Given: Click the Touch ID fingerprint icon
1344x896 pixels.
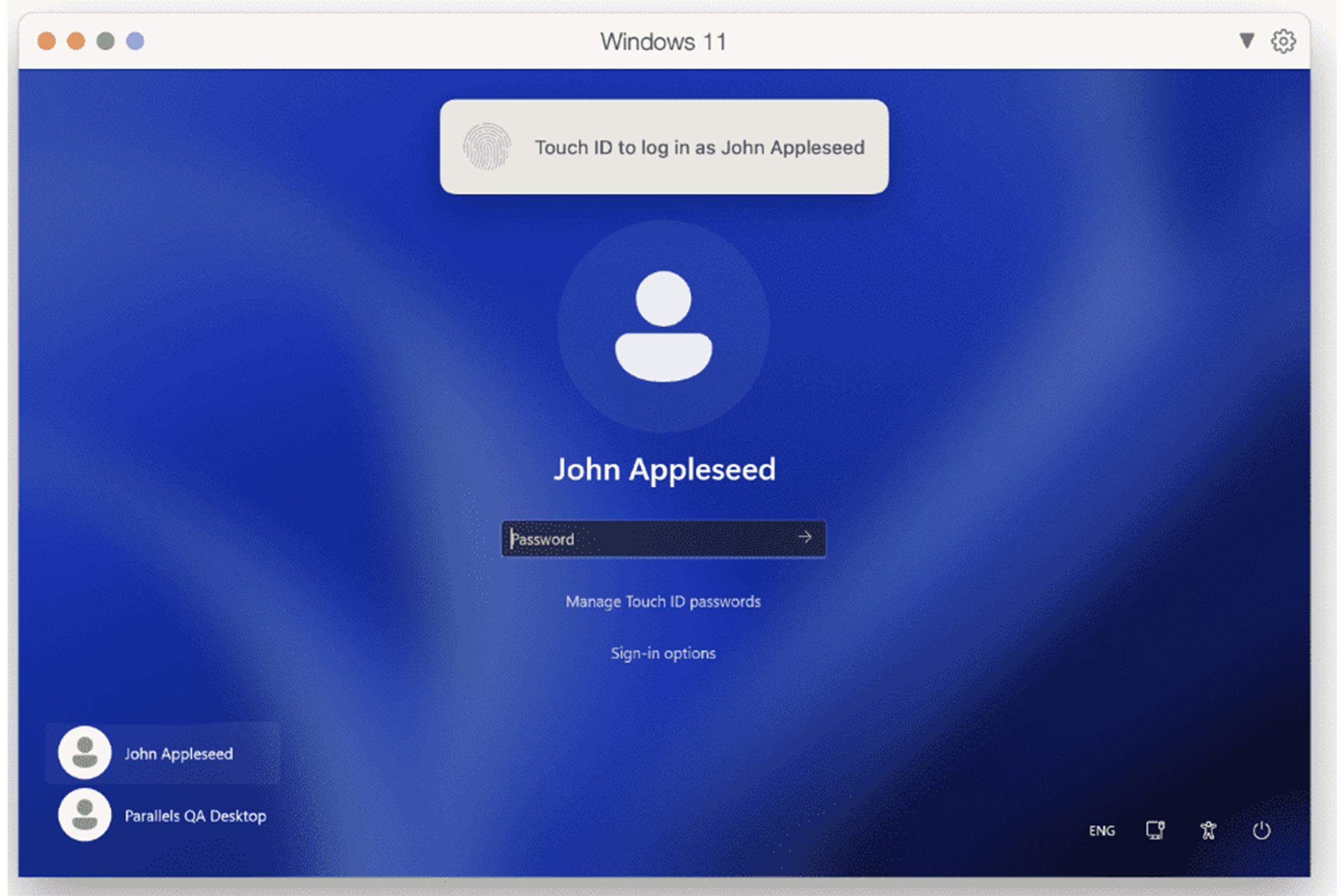Looking at the screenshot, I should click(x=486, y=147).
